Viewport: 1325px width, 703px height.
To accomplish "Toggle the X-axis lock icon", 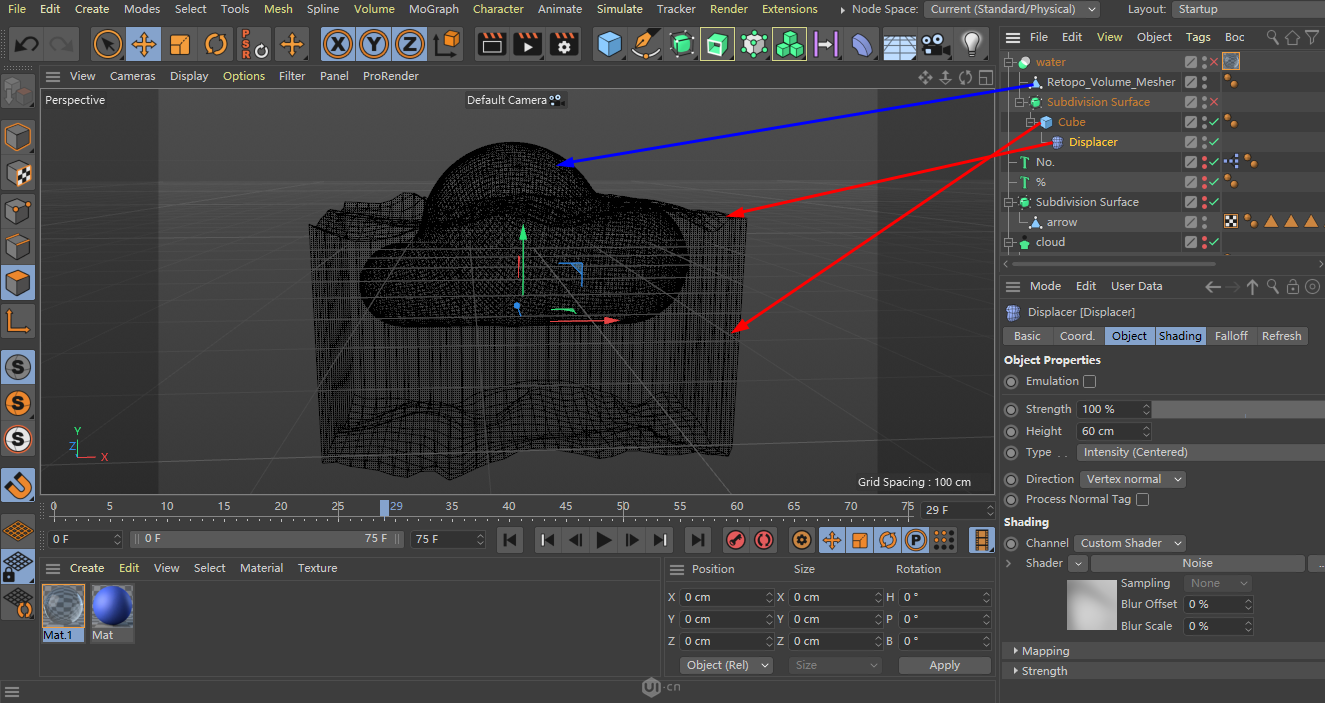I will click(x=339, y=44).
